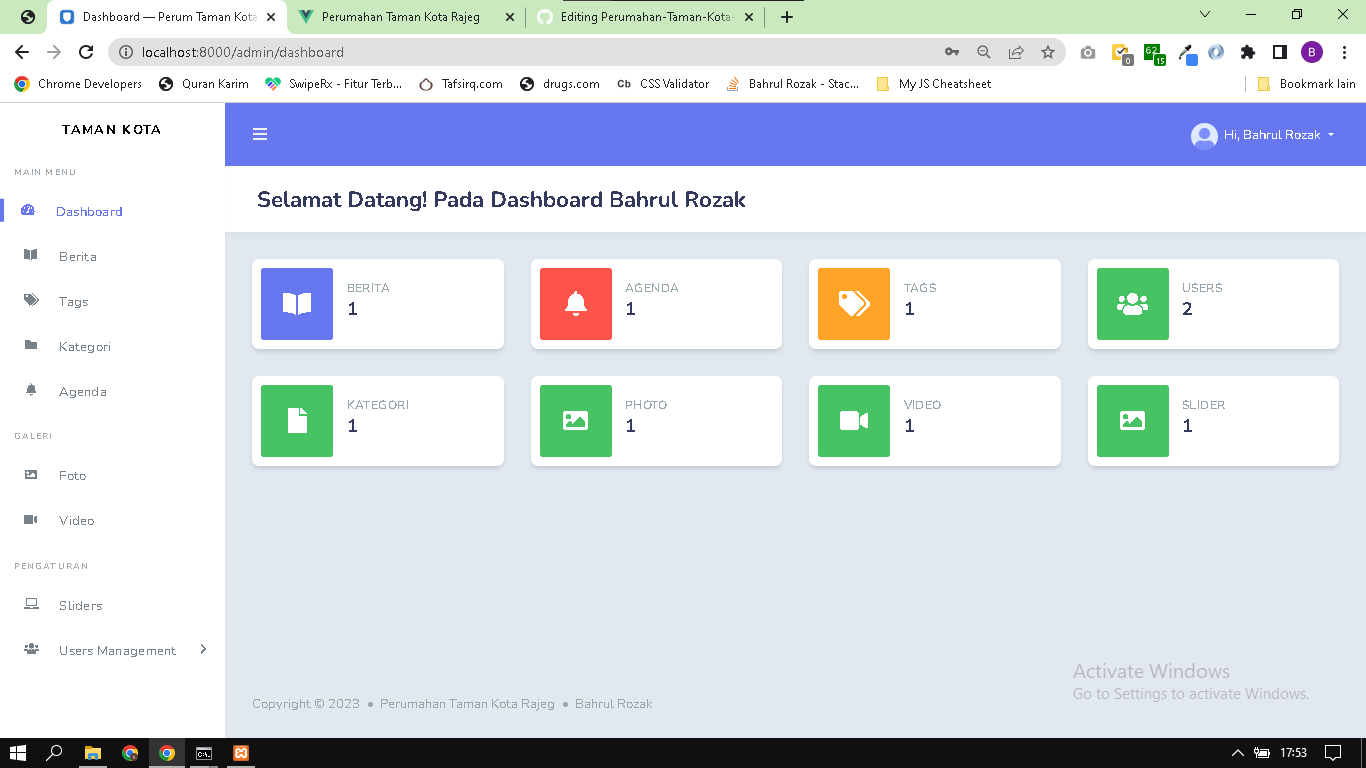Open the Sliders settings link

point(81,605)
